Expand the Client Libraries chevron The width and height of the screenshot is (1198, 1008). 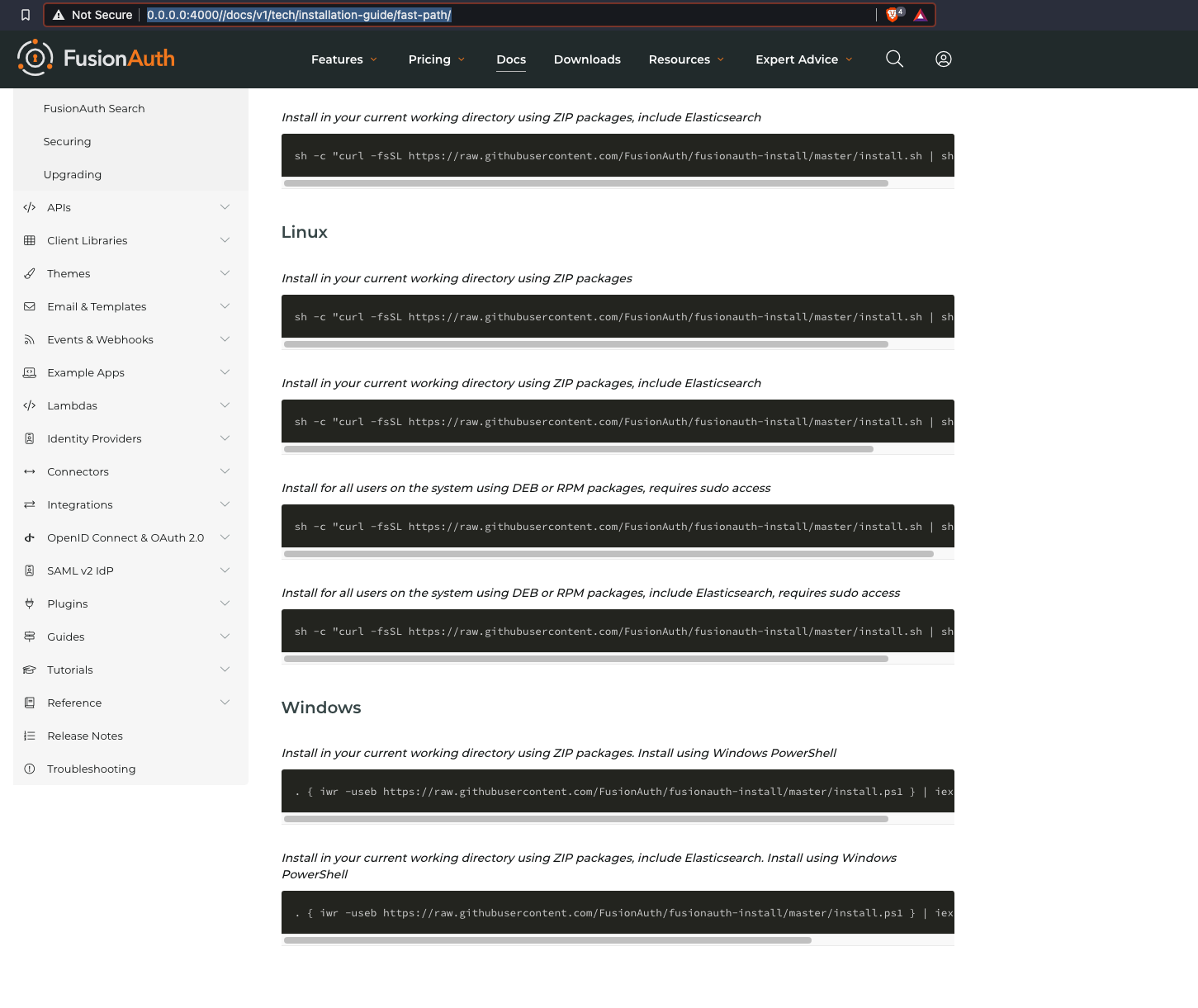(225, 240)
